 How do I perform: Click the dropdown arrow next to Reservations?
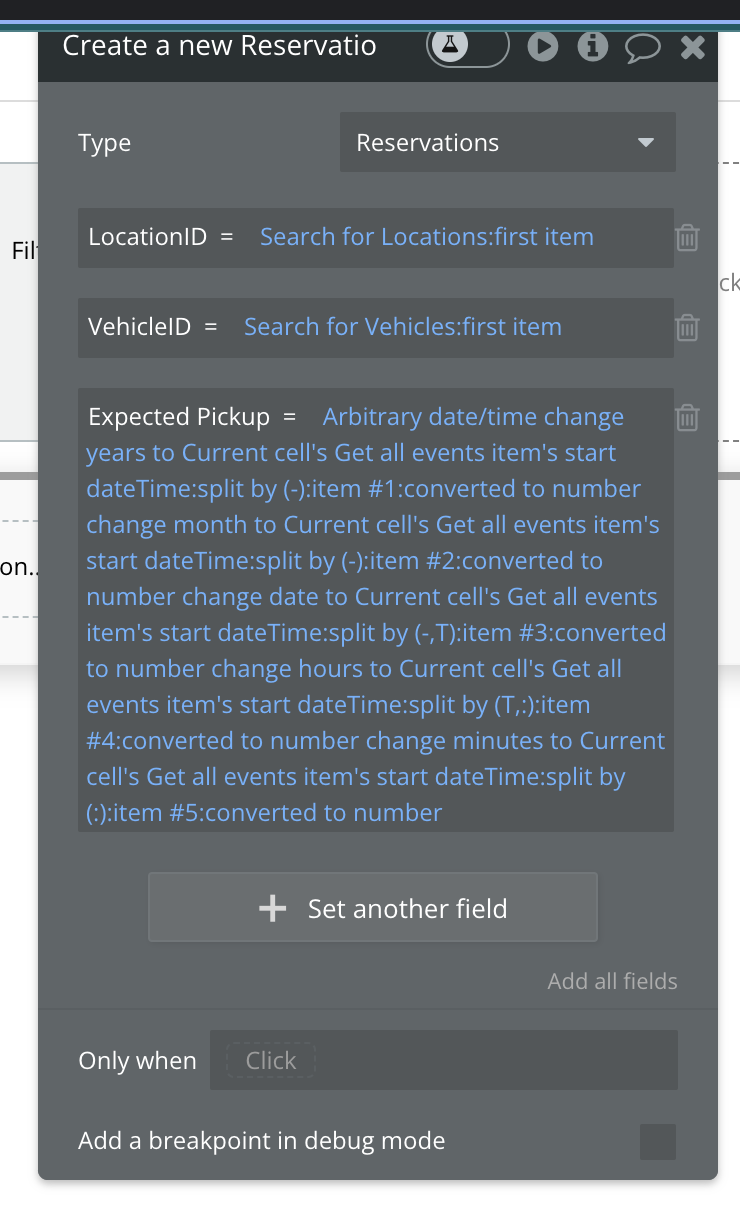(646, 143)
